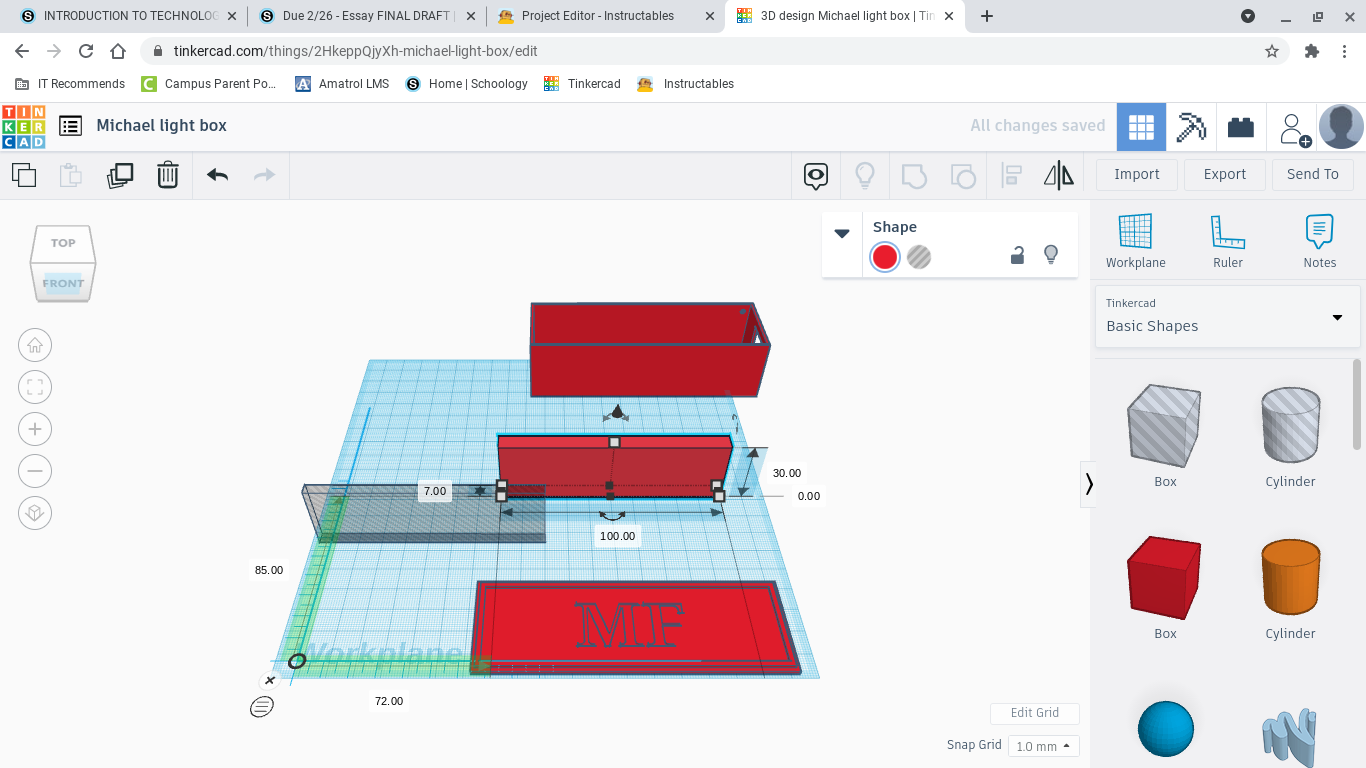
Task: Group the selected shapes
Action: tap(914, 176)
